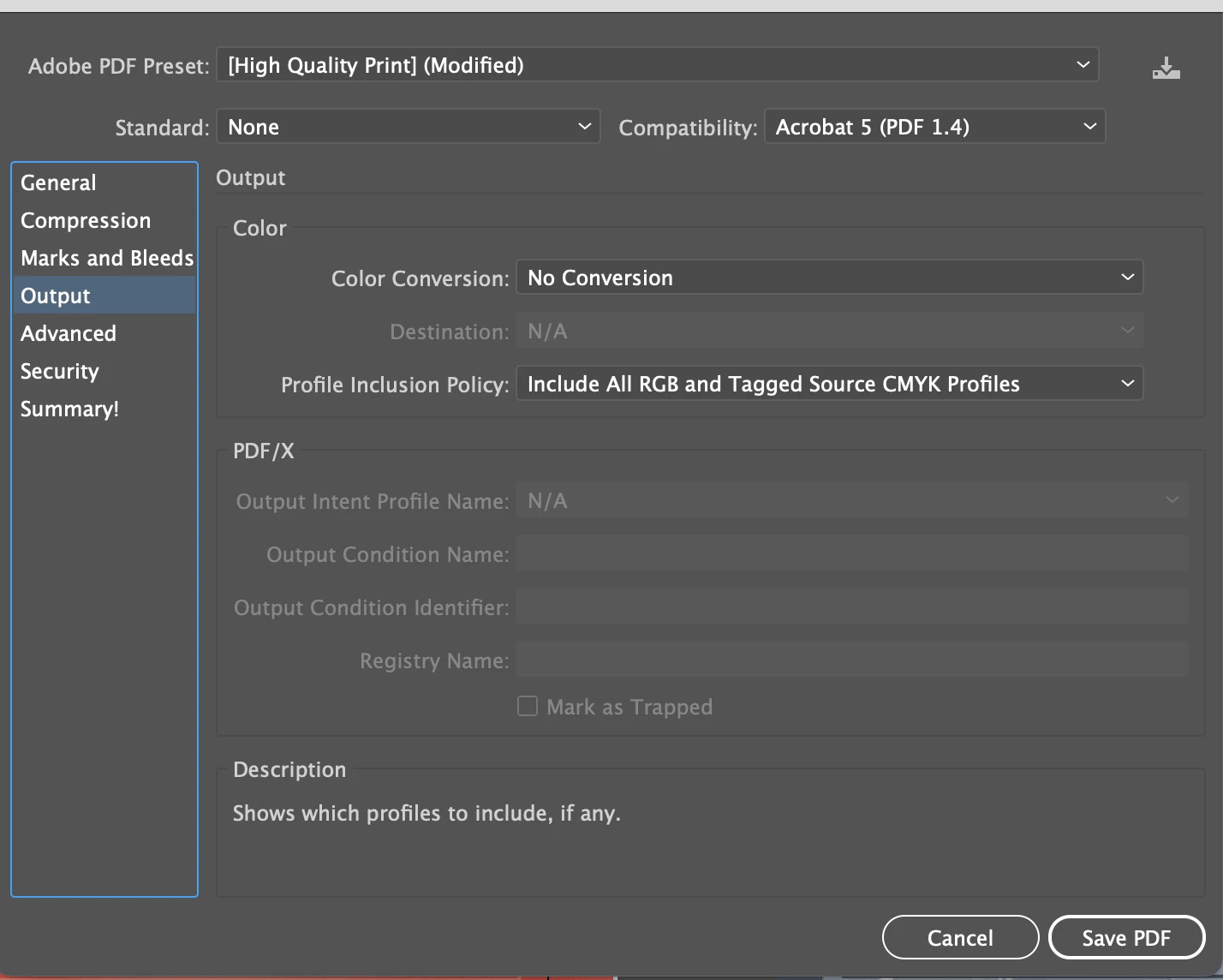This screenshot has width=1223, height=980.
Task: Click the 'Color' group heading
Action: point(260,228)
